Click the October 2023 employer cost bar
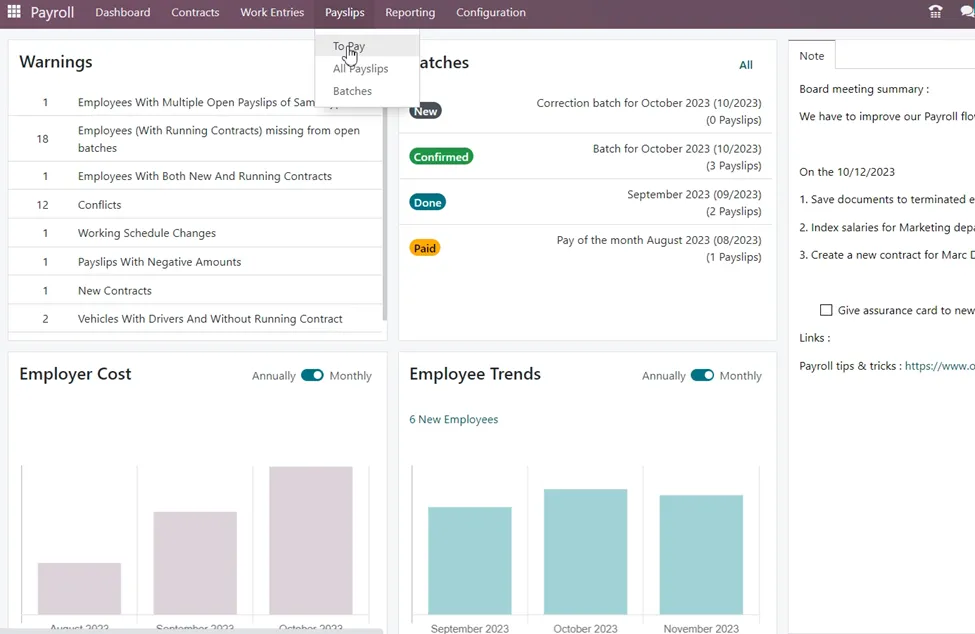Image resolution: width=975 pixels, height=634 pixels. [311, 540]
